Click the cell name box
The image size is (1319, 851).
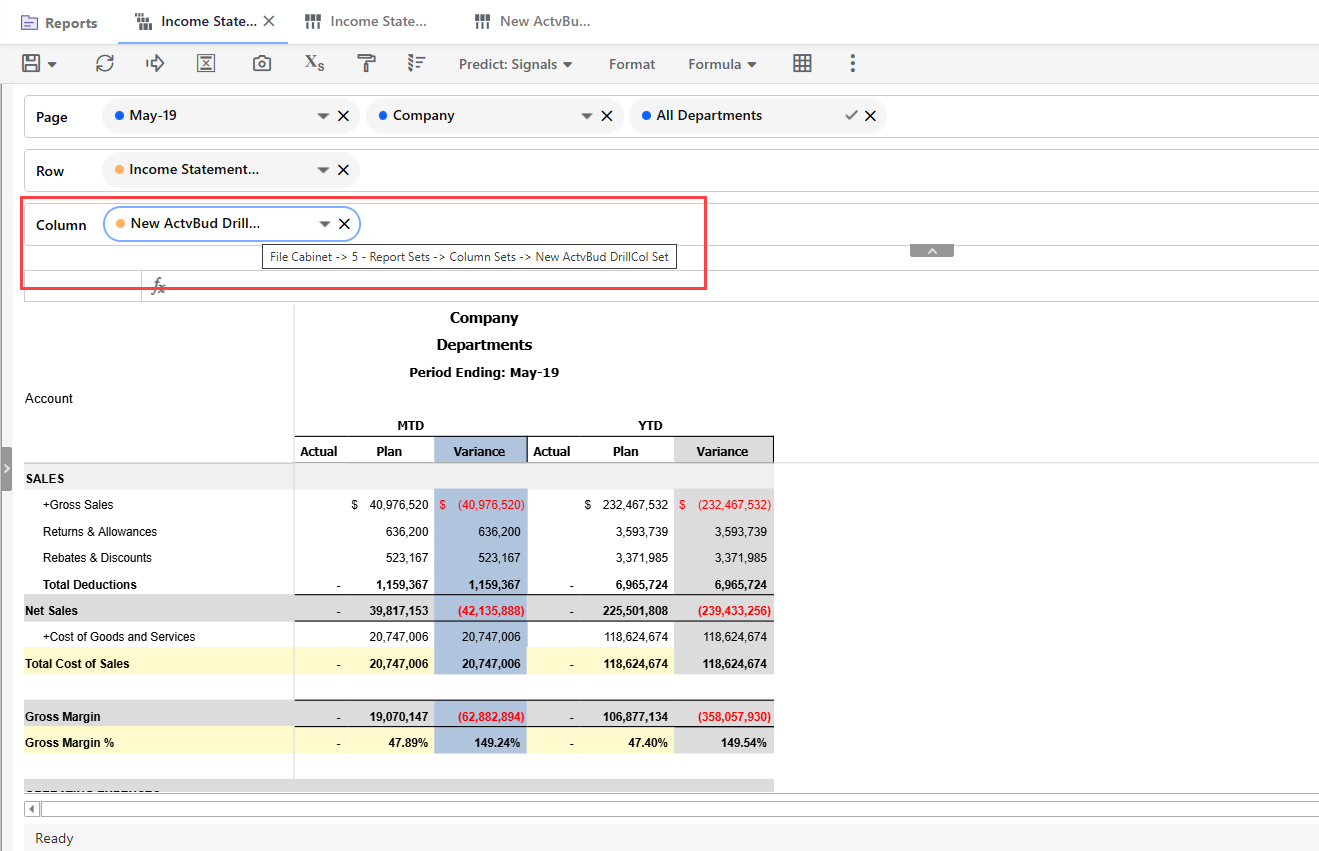pos(82,286)
